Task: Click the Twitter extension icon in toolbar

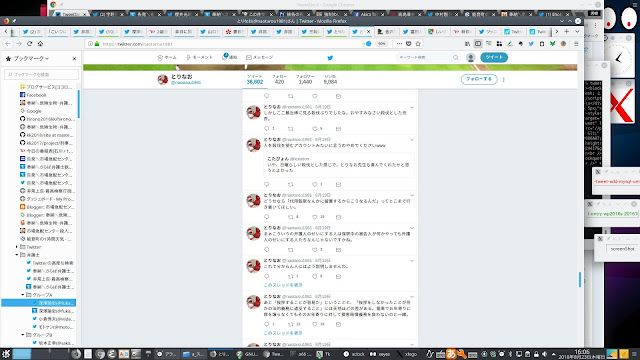Action: click(531, 44)
